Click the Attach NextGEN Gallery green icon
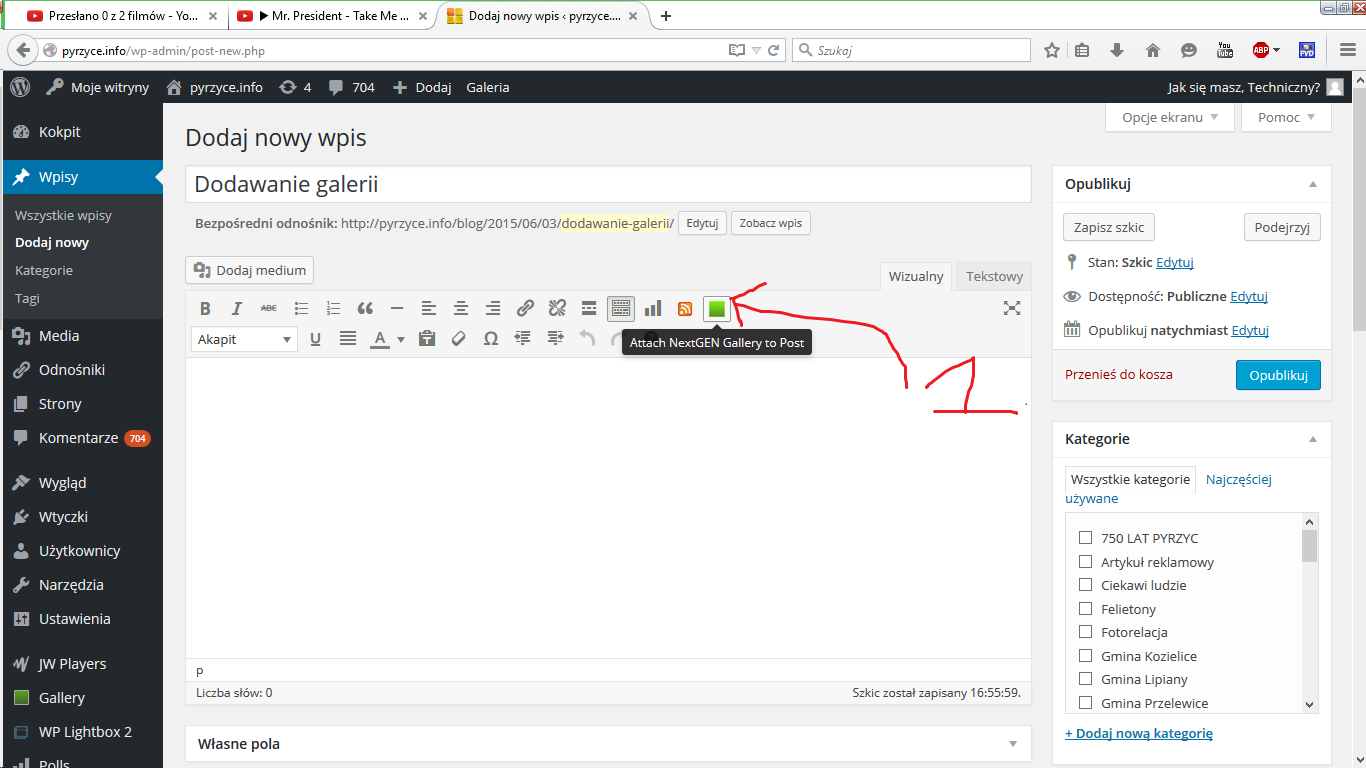 click(716, 309)
